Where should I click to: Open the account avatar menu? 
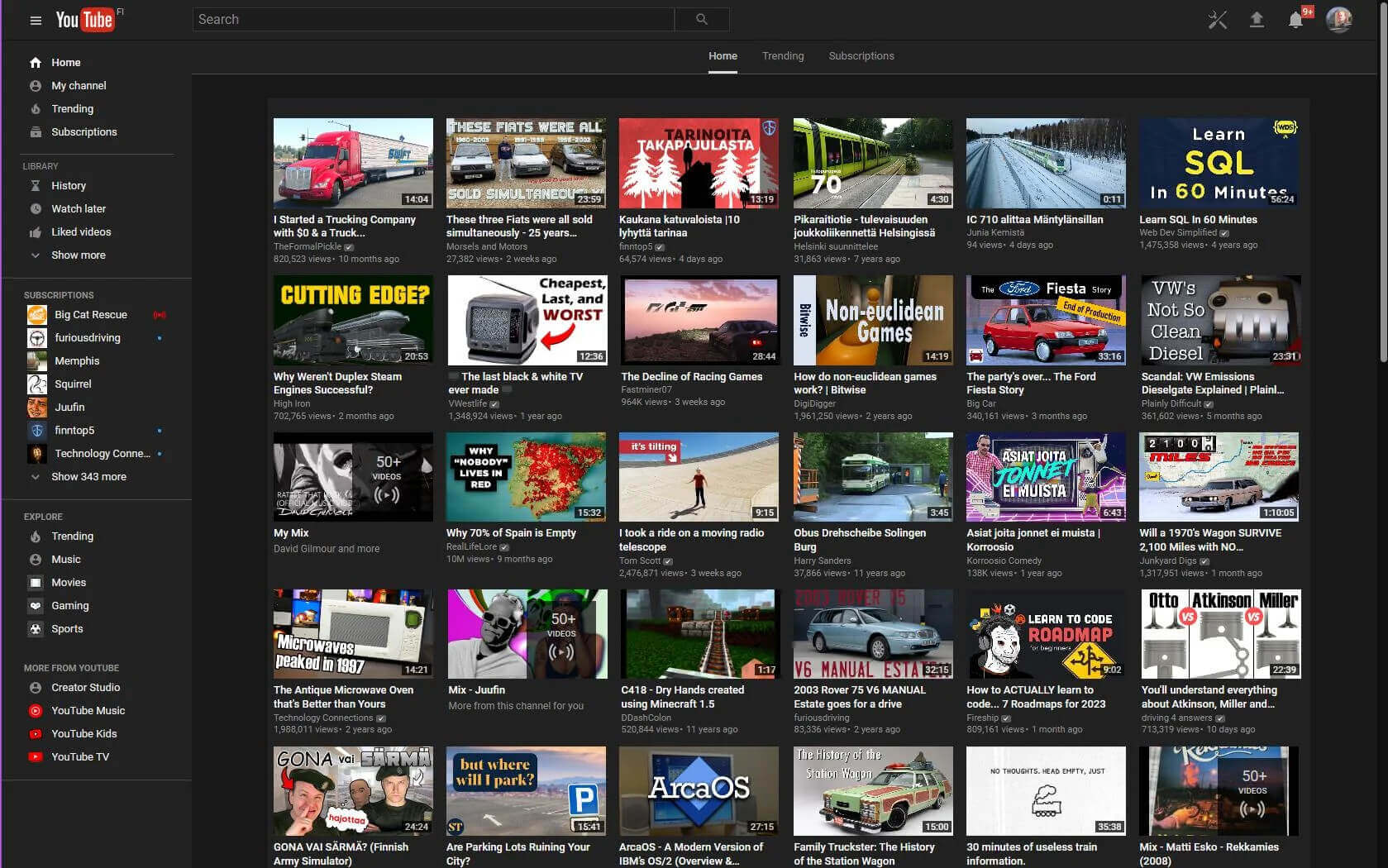pos(1339,19)
